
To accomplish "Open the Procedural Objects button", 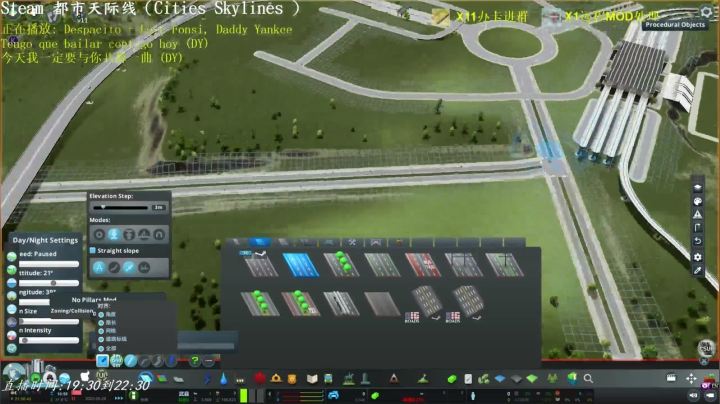I will click(675, 25).
